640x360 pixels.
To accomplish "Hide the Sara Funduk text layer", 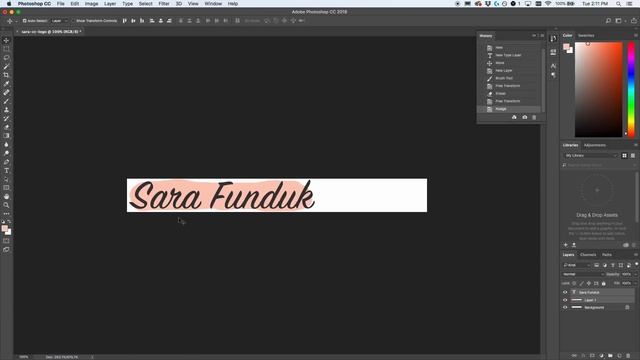I will click(565, 292).
